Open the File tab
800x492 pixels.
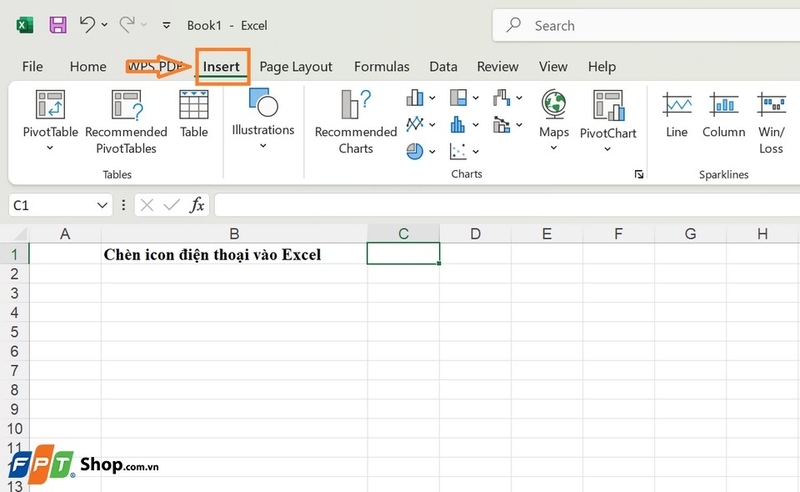coord(32,66)
